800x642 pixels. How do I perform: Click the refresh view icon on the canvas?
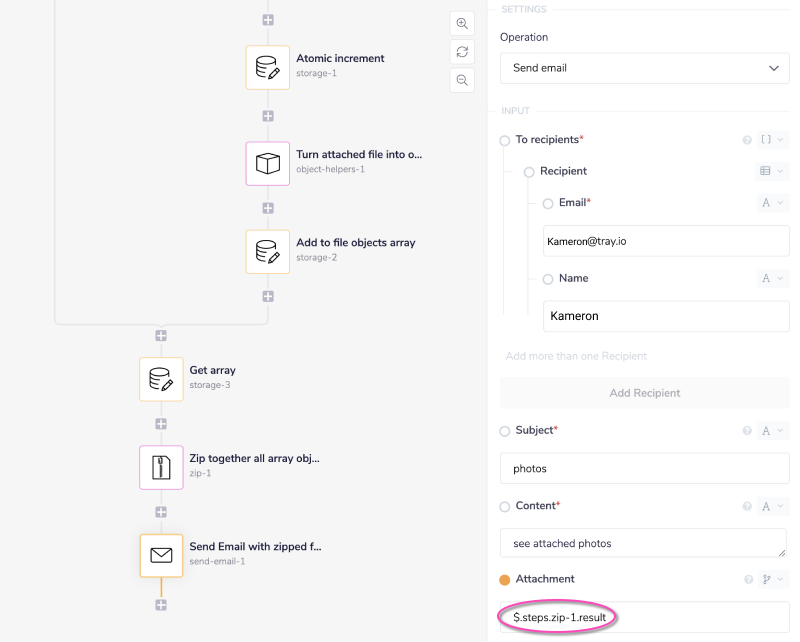coord(462,52)
